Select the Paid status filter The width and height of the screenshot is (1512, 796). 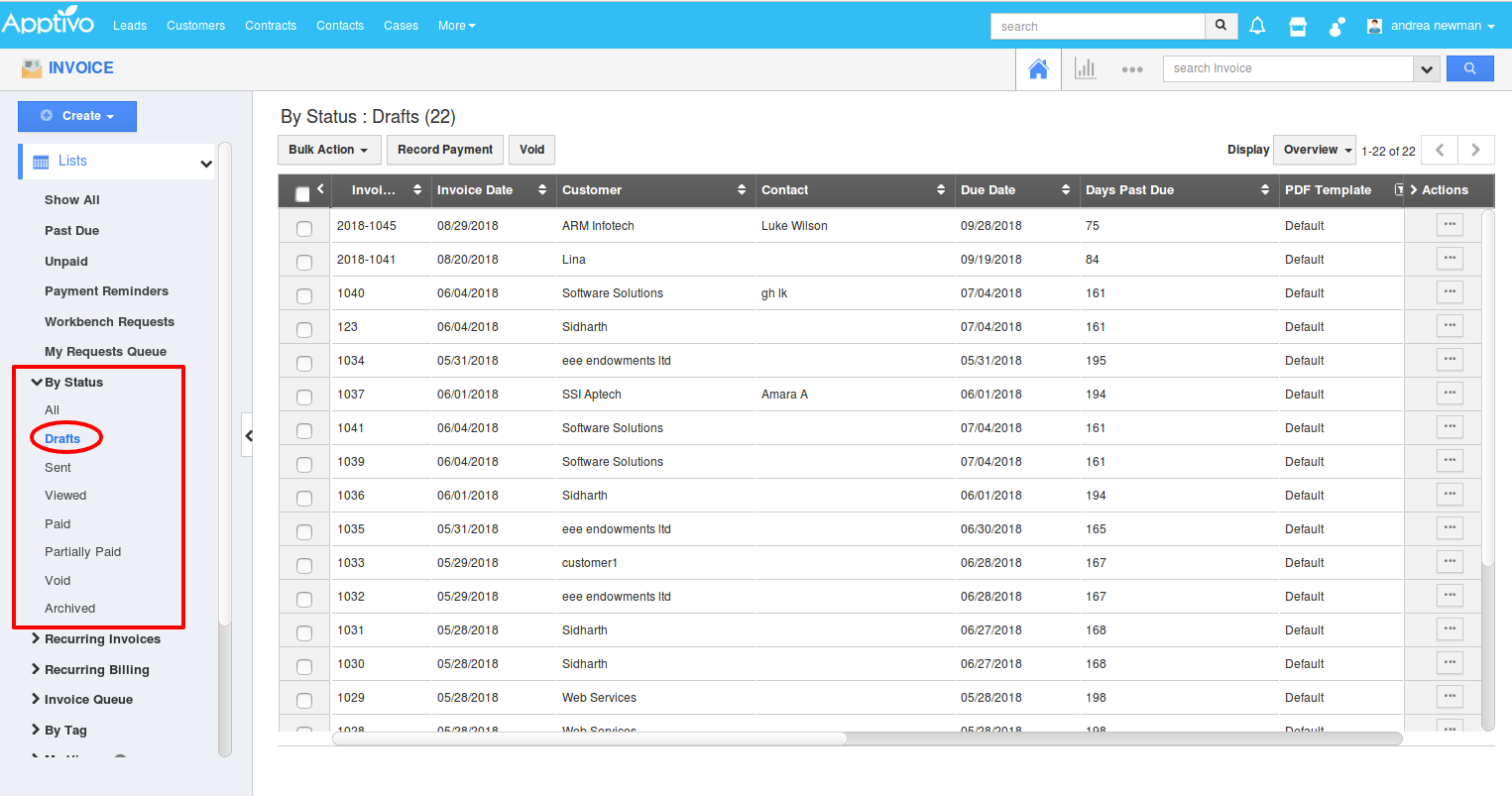(x=58, y=523)
